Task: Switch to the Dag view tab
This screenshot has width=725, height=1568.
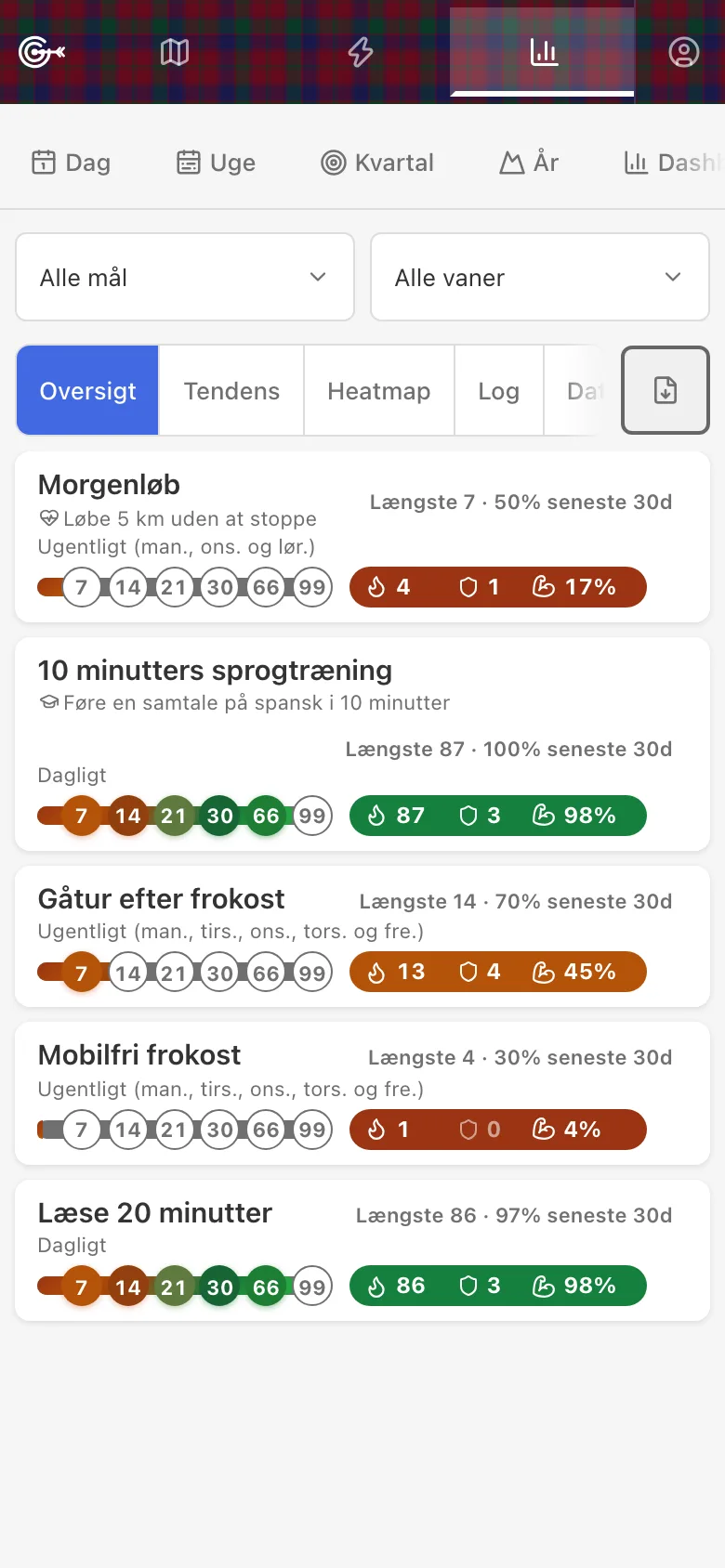Action: click(71, 163)
